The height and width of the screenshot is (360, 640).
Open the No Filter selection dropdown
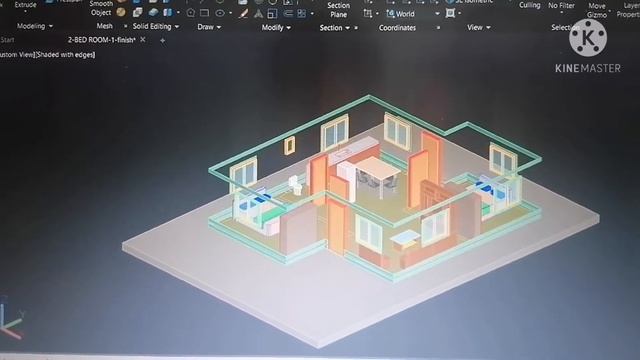561,6
